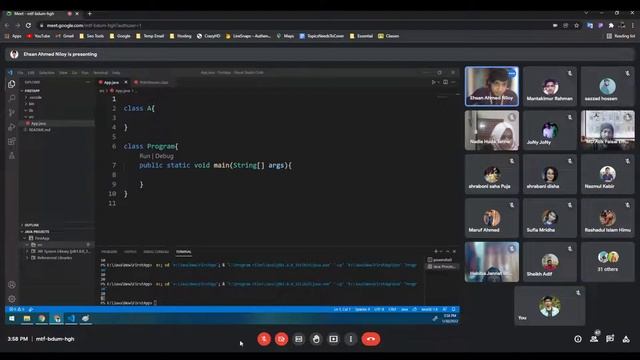
Task: Open the TopicsNeedsToCover bookmark
Action: [322, 36]
